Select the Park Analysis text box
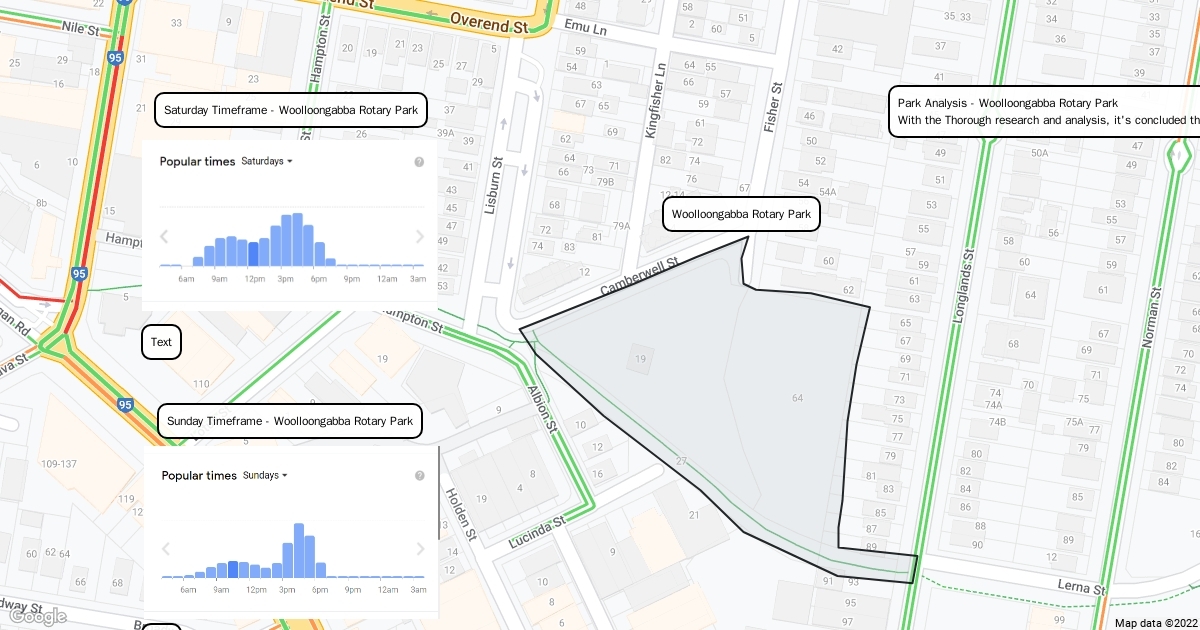Viewport: 1200px width, 630px height. (x=1045, y=111)
